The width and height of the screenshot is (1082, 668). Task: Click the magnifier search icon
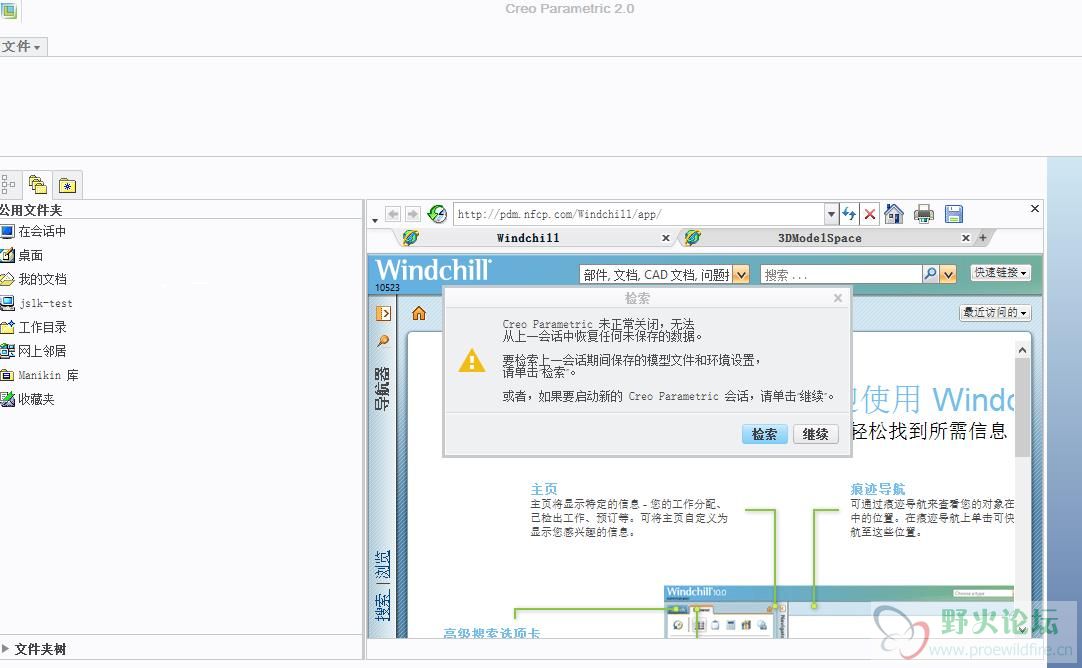930,274
